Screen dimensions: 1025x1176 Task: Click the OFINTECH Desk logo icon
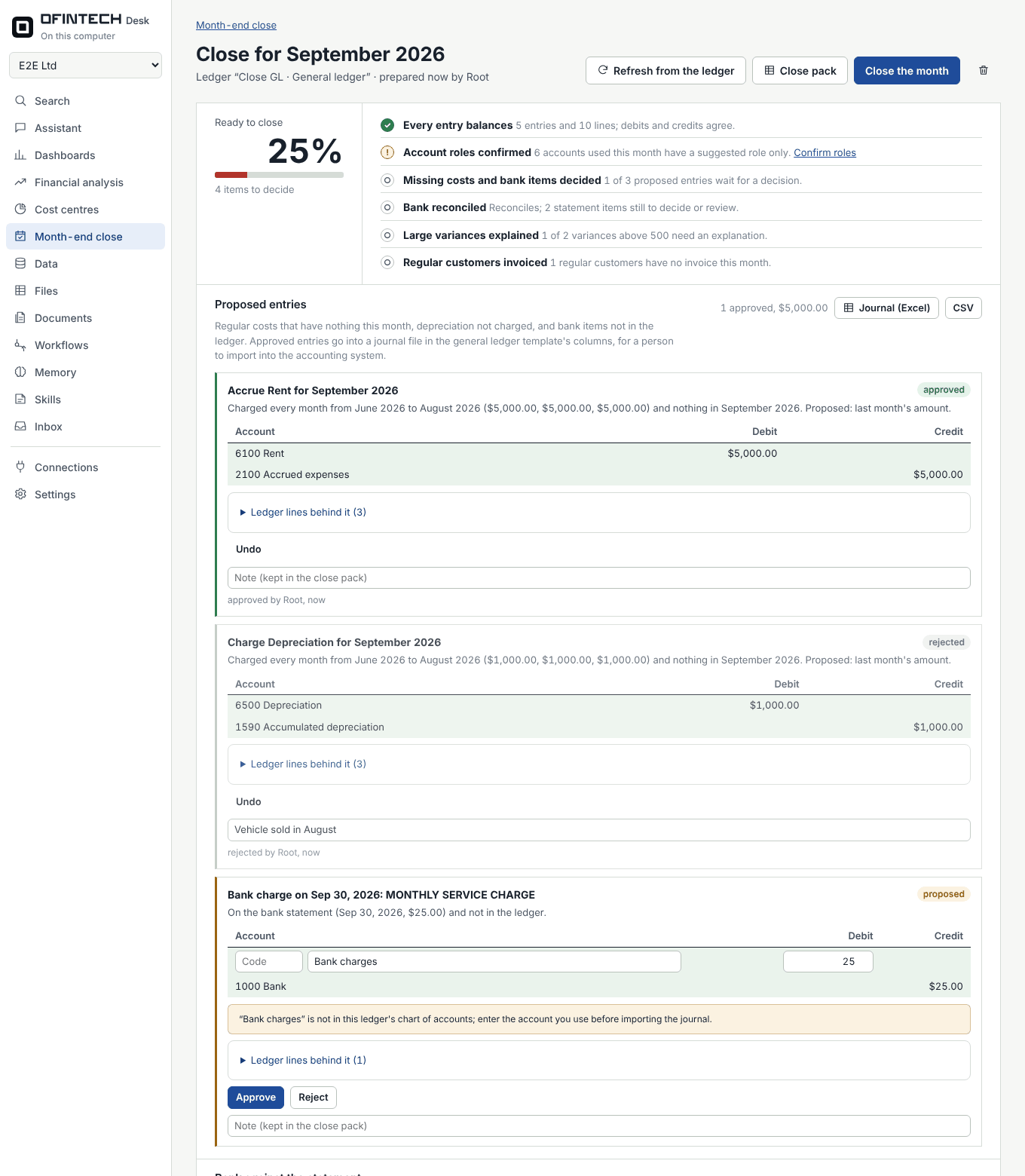point(23,28)
